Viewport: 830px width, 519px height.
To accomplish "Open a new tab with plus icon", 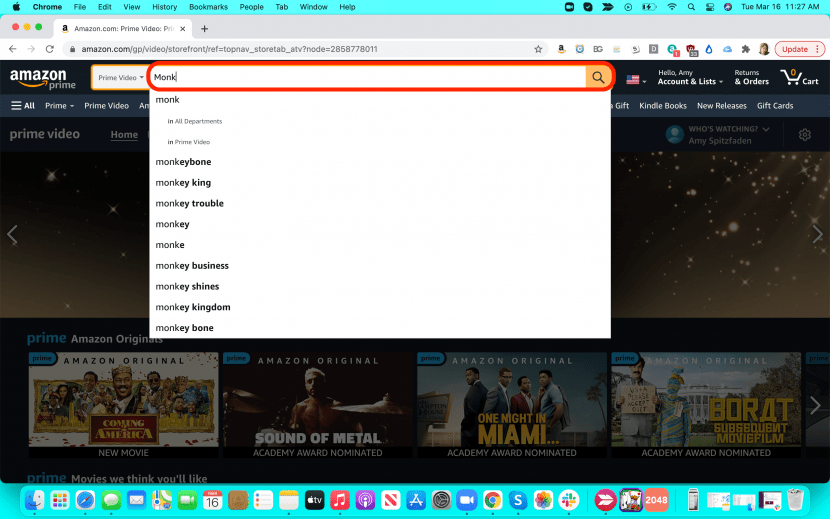I will [x=204, y=29].
